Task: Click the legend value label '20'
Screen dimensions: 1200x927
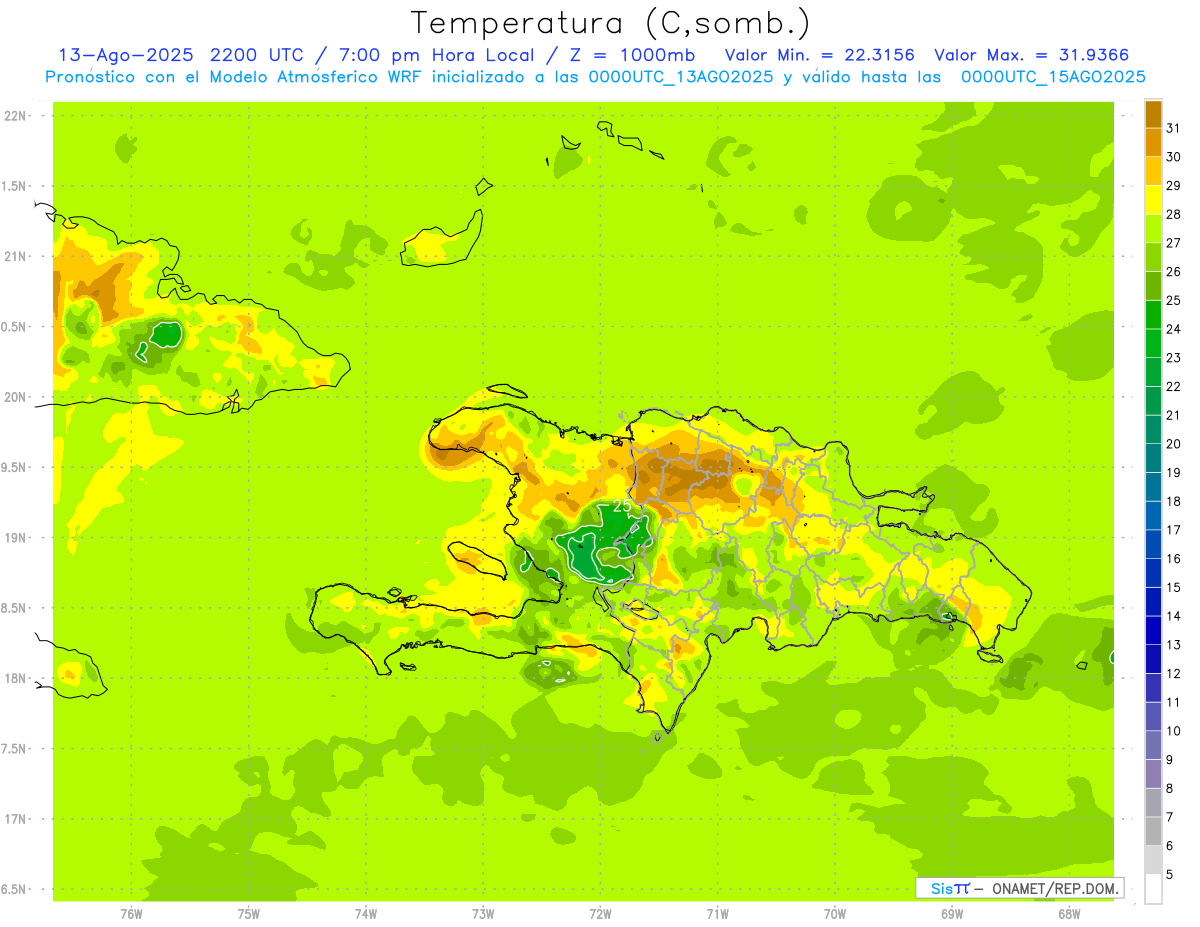Action: point(1173,444)
